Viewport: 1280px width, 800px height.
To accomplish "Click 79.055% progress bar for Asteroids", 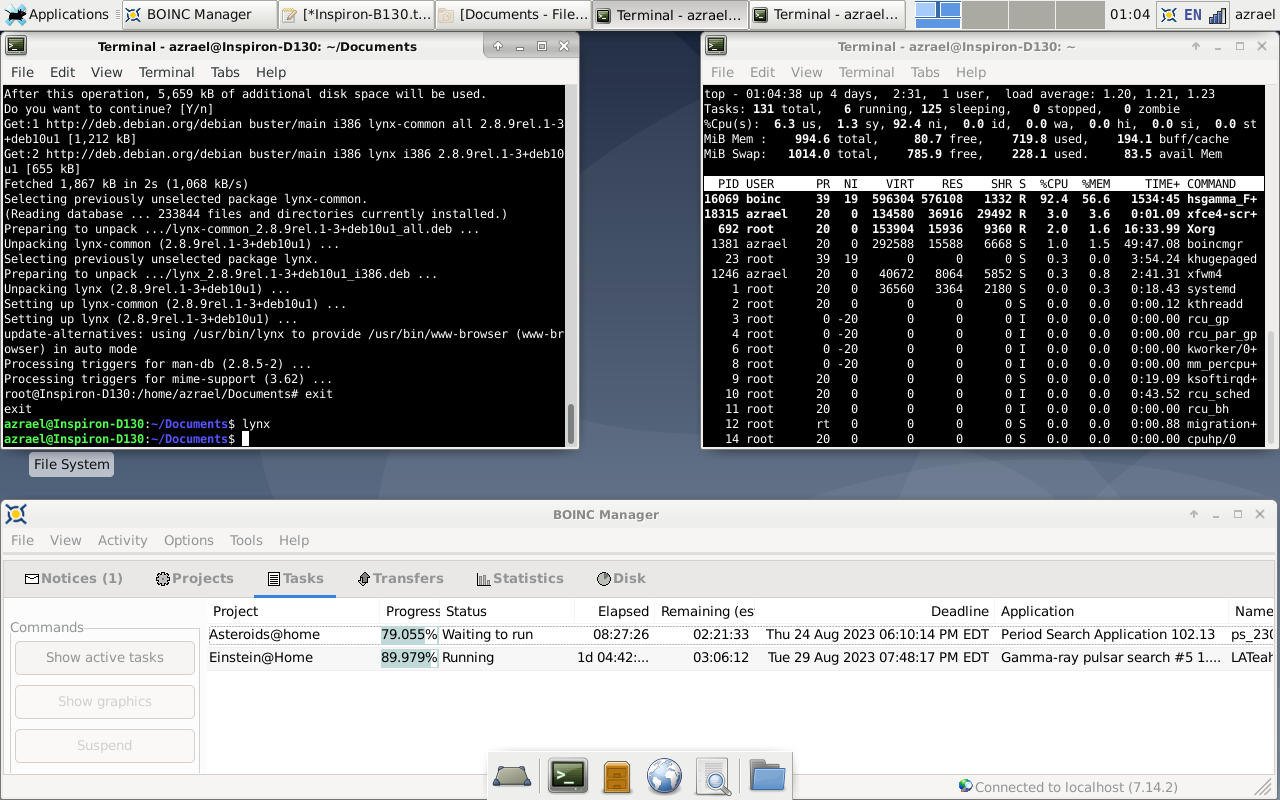I will (x=410, y=634).
